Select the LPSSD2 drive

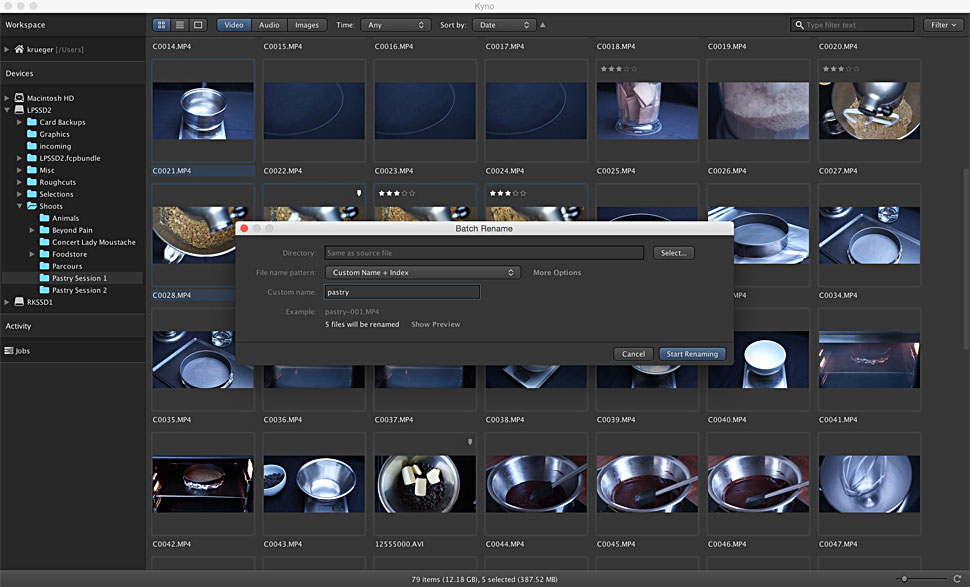point(33,110)
